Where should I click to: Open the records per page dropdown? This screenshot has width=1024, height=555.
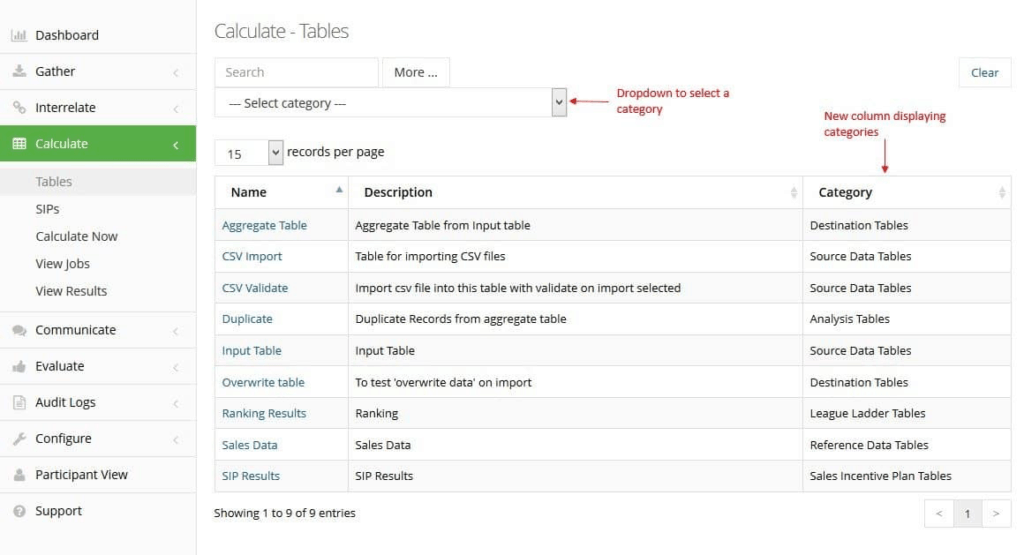[x=249, y=153]
